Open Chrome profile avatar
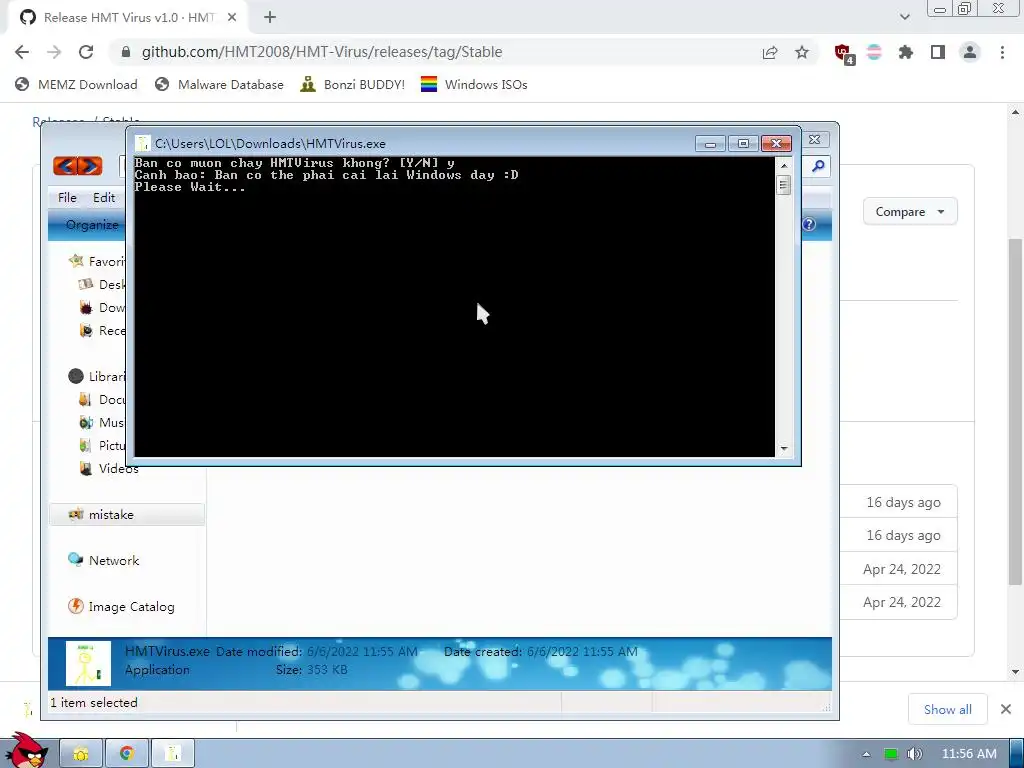Image resolution: width=1024 pixels, height=768 pixels. click(x=970, y=52)
